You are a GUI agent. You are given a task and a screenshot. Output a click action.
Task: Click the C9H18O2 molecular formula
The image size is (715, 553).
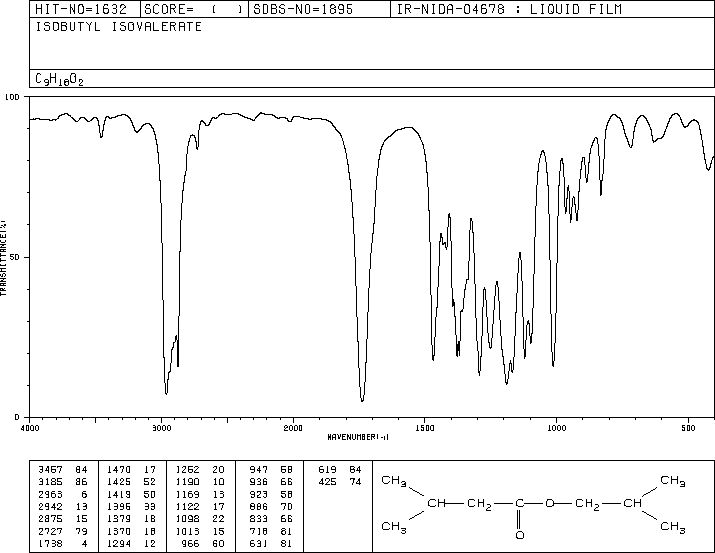(x=59, y=79)
